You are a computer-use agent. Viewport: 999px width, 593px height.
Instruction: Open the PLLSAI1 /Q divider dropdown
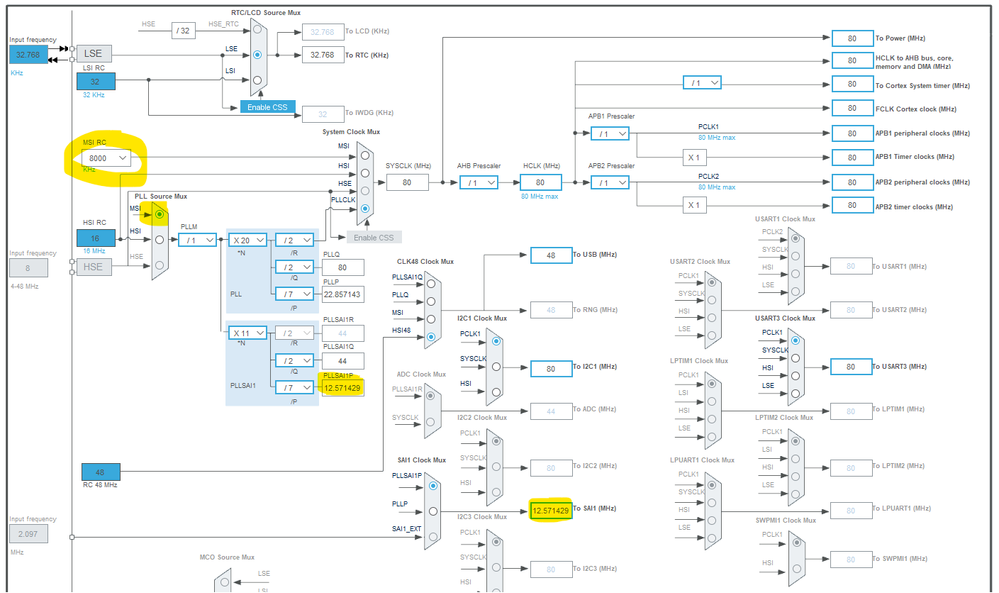[x=294, y=361]
